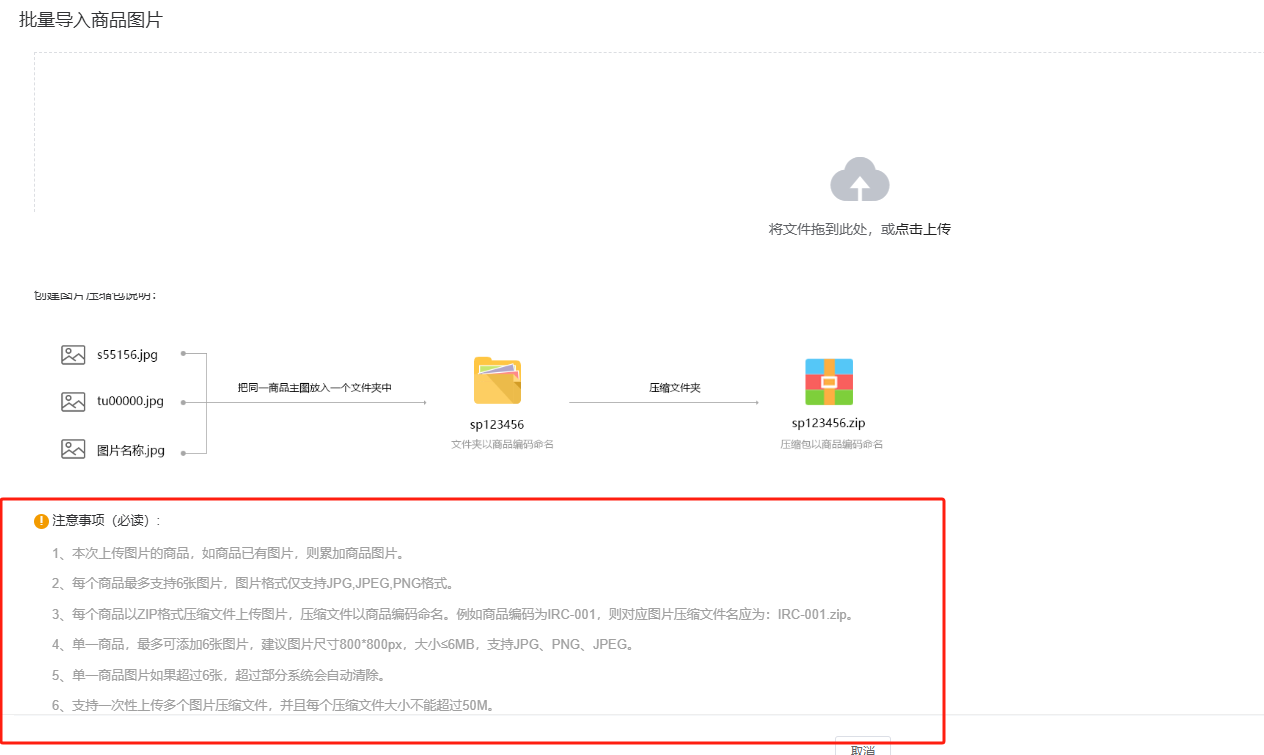Click the image icon beside 图片名称.jpg

click(x=73, y=450)
